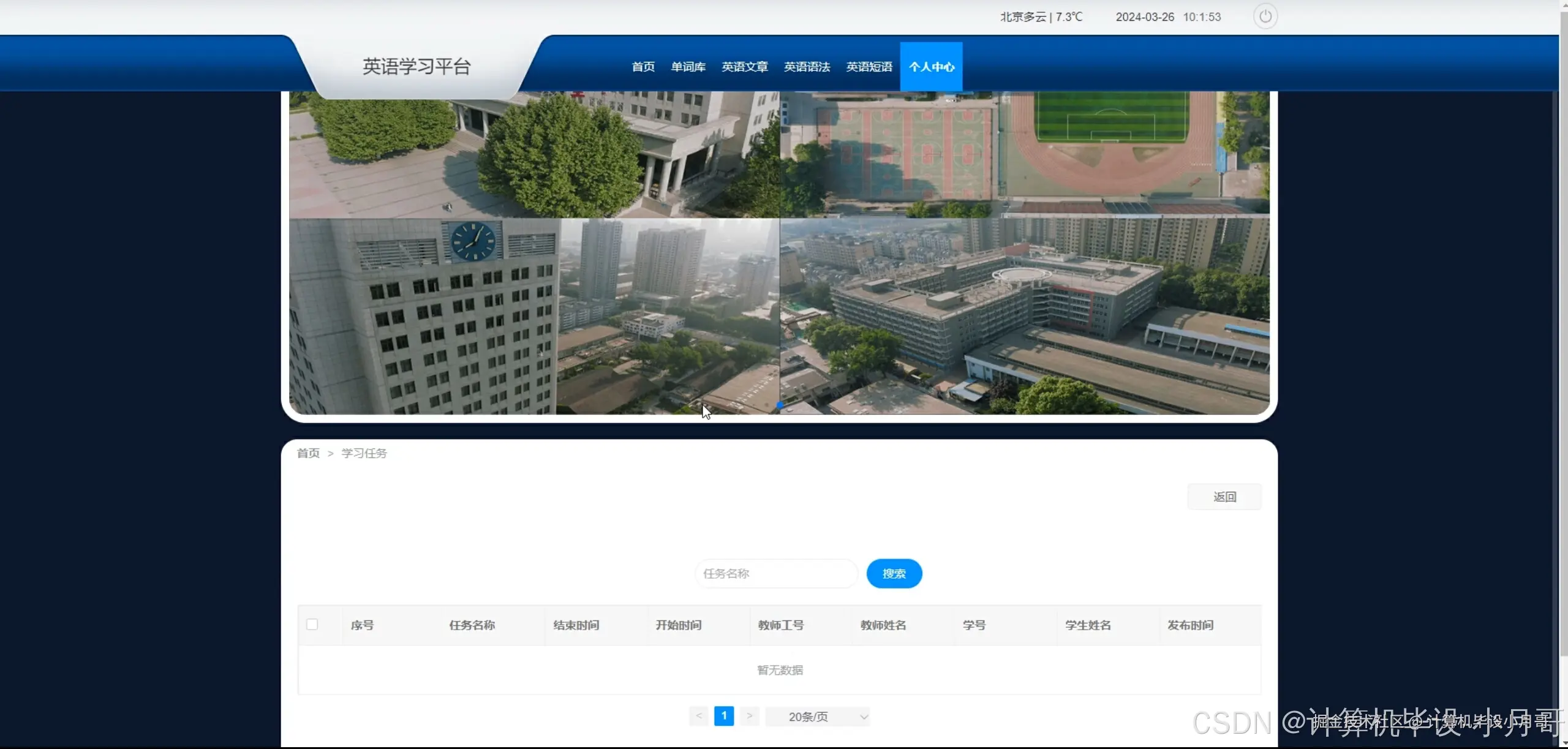The width and height of the screenshot is (1568, 749).
Task: Focus the 任务名称 search input field
Action: (x=775, y=573)
